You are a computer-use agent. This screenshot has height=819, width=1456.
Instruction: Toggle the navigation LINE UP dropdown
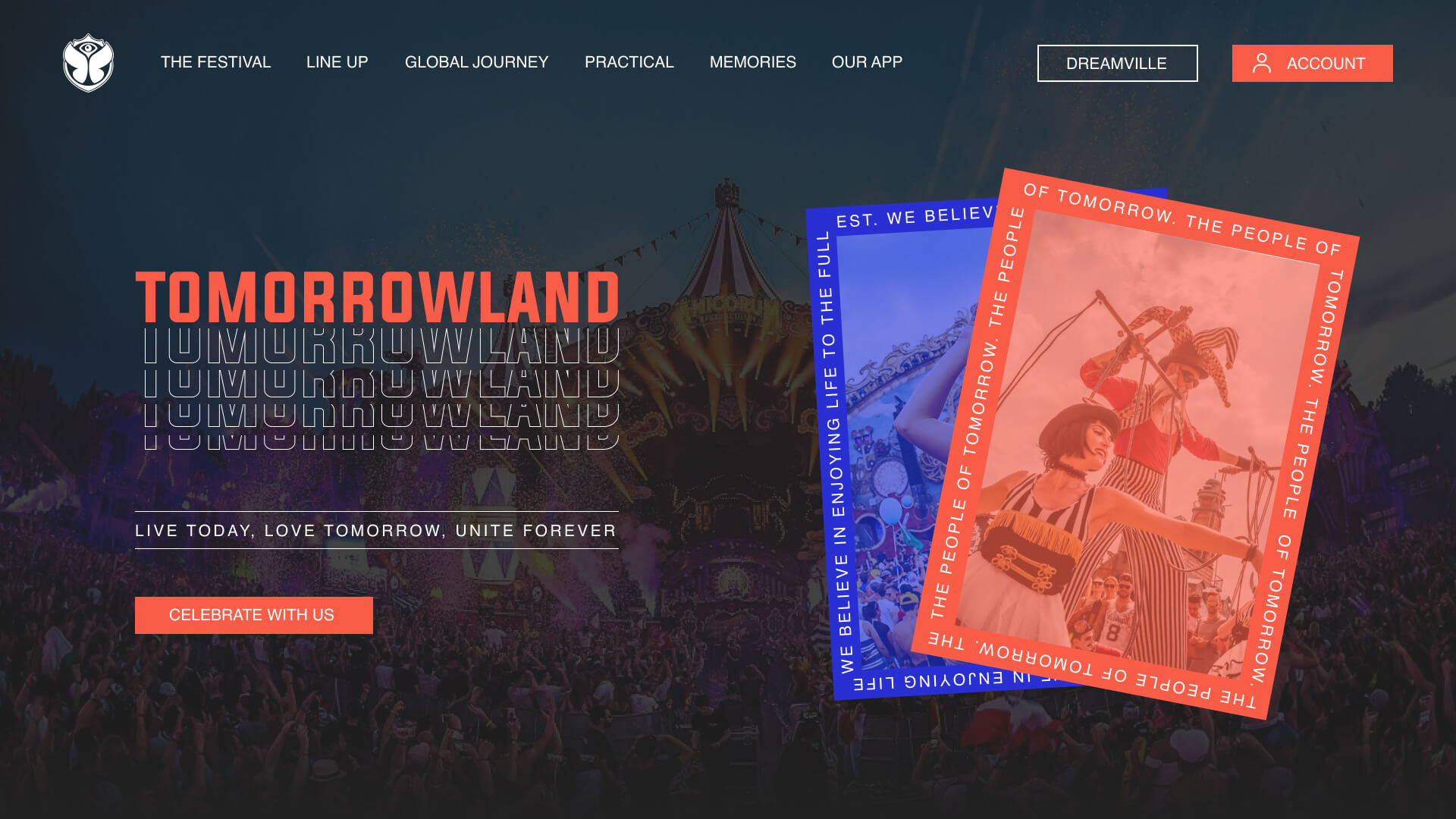[x=337, y=62]
